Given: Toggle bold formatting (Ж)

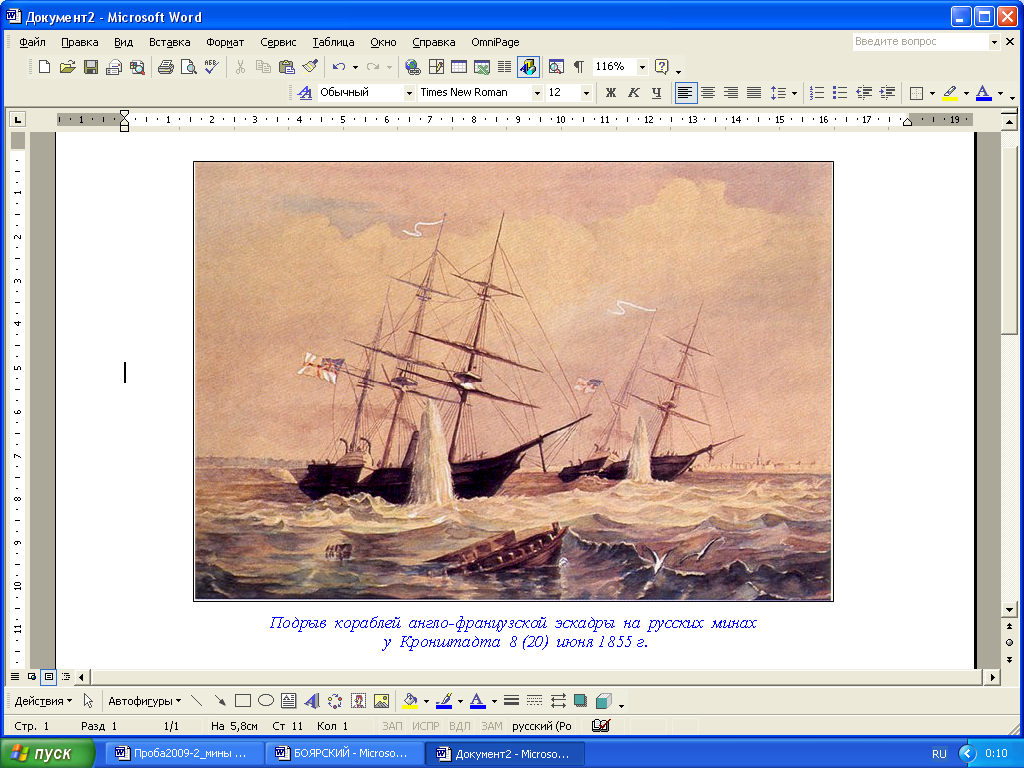Looking at the screenshot, I should pos(611,93).
